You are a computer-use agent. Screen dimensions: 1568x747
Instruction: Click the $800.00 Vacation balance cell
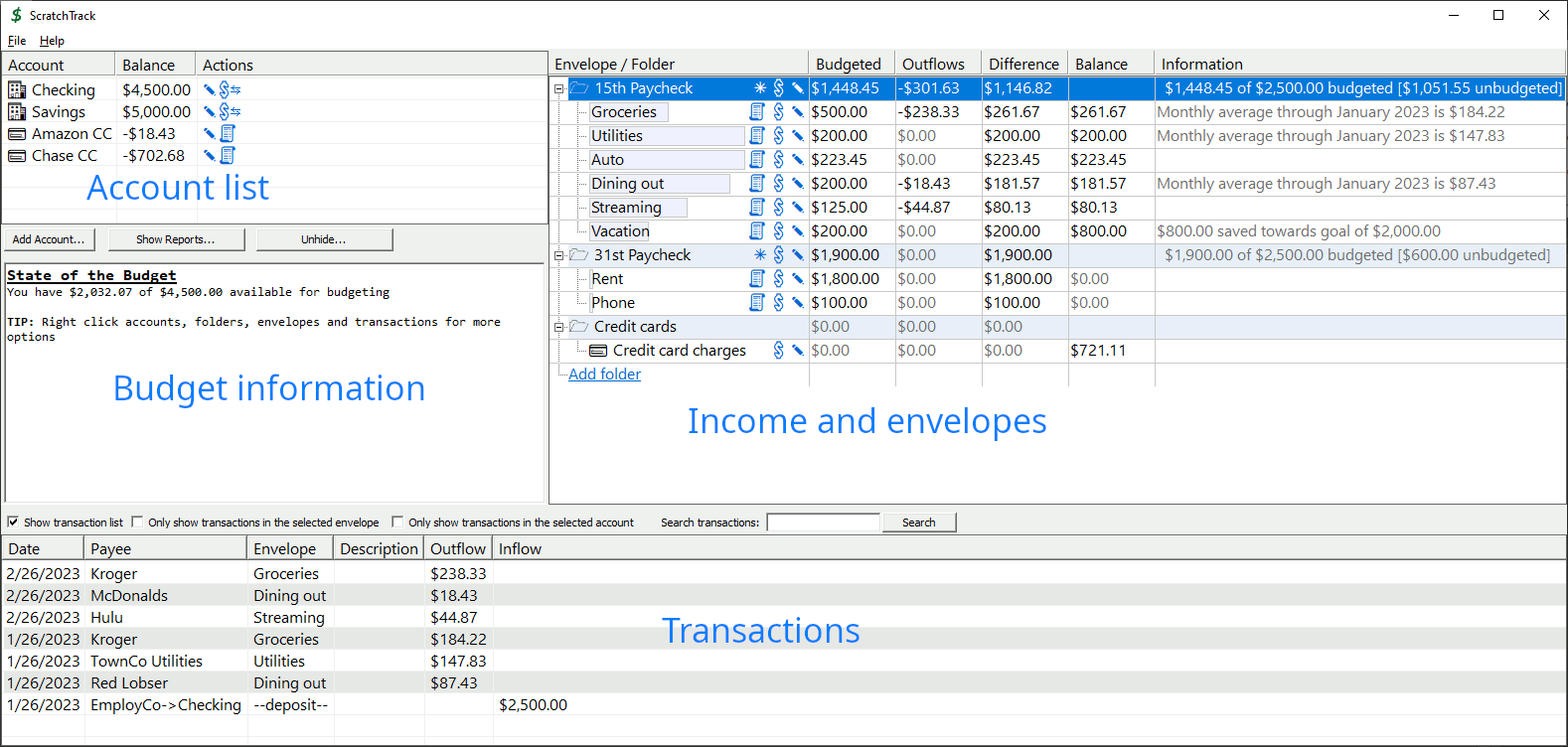click(1099, 231)
